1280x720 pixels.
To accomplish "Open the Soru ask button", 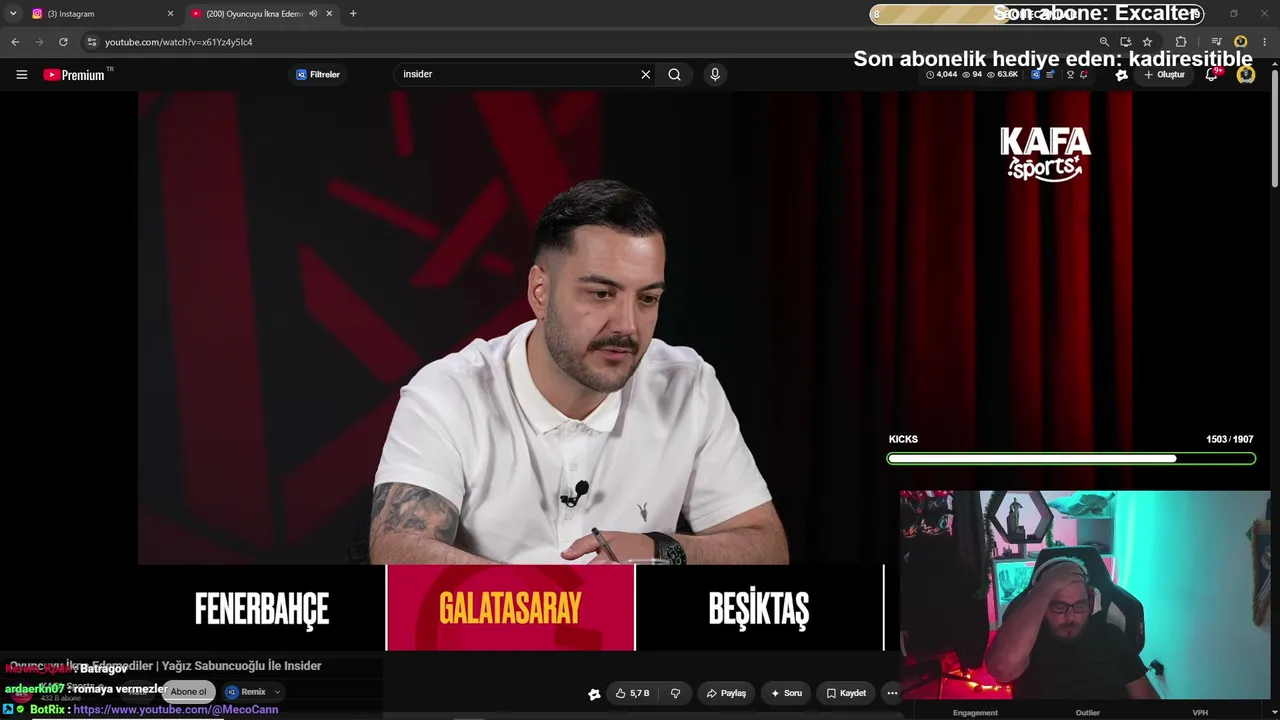I will click(786, 693).
